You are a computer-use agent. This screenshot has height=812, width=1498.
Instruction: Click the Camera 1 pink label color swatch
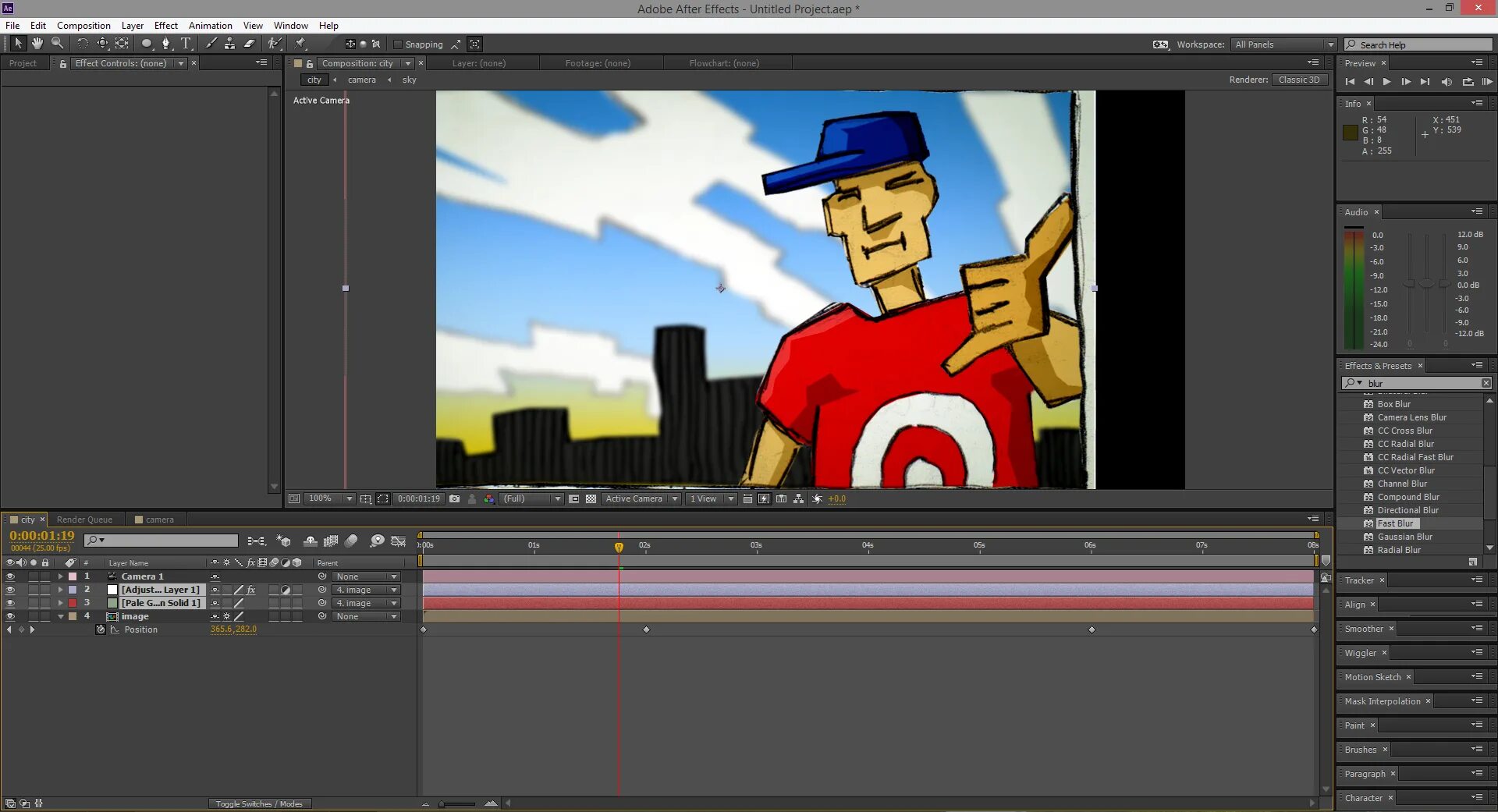(x=73, y=576)
